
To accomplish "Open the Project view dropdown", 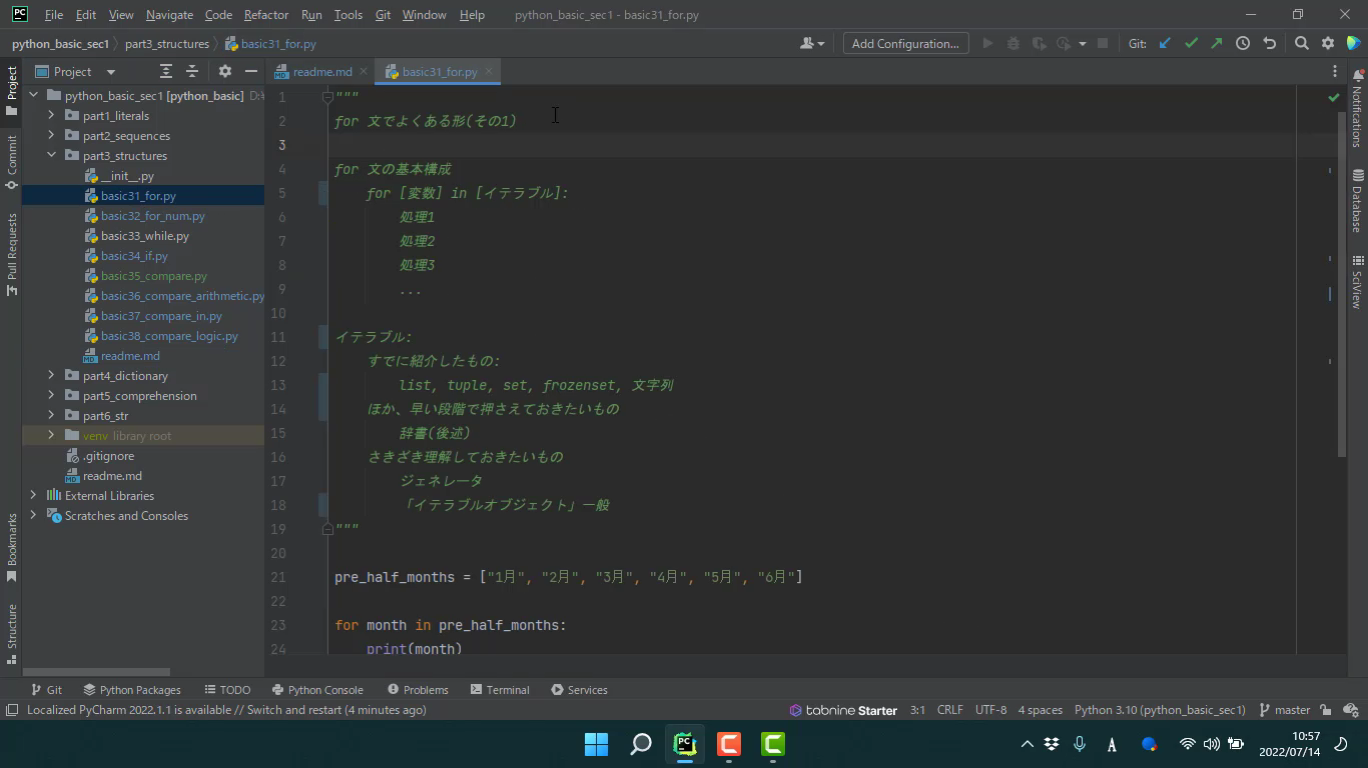I will 110,72.
